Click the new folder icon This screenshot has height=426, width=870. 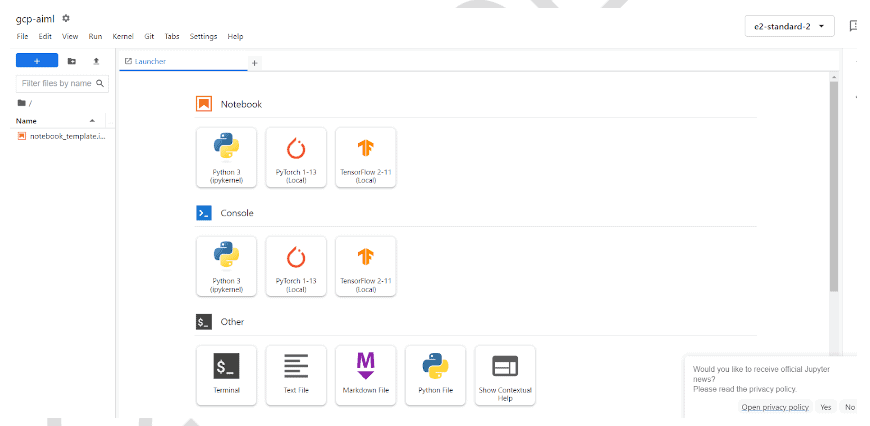(72, 61)
